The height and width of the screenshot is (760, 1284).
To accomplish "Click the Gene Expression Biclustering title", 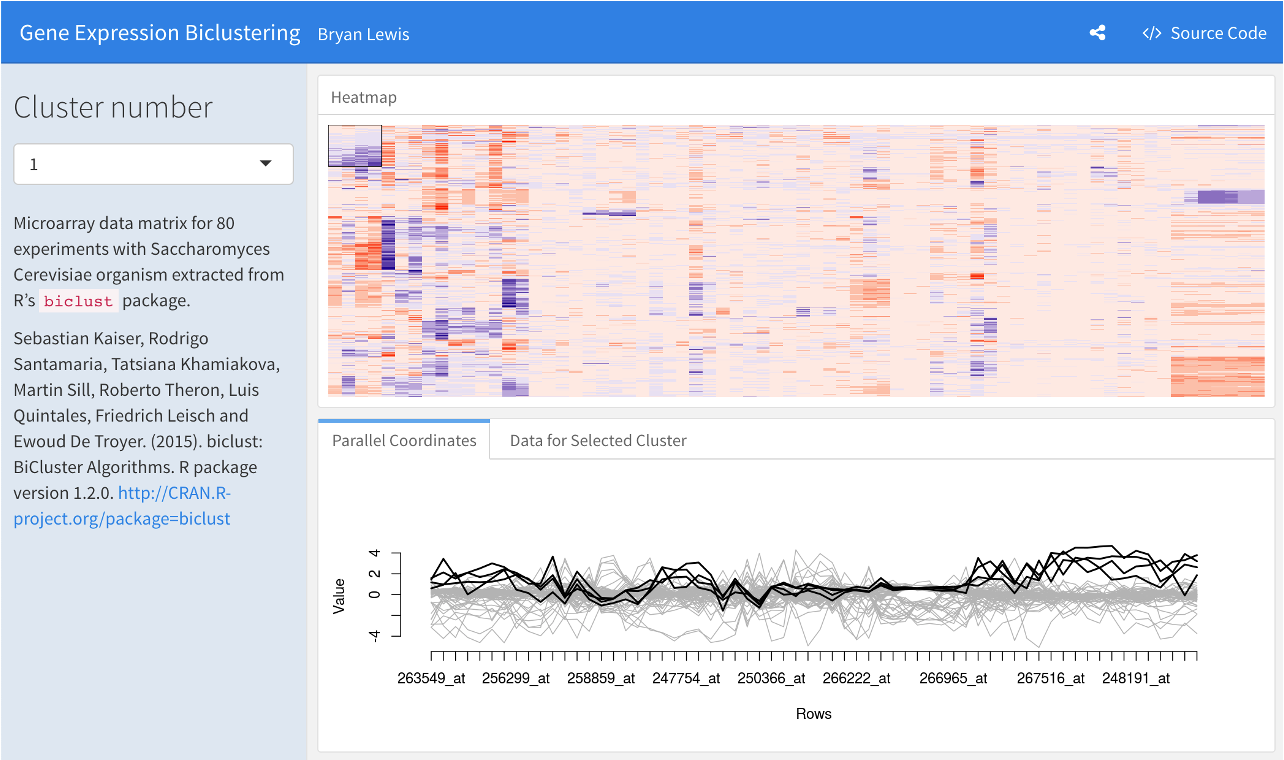I will tap(160, 33).
